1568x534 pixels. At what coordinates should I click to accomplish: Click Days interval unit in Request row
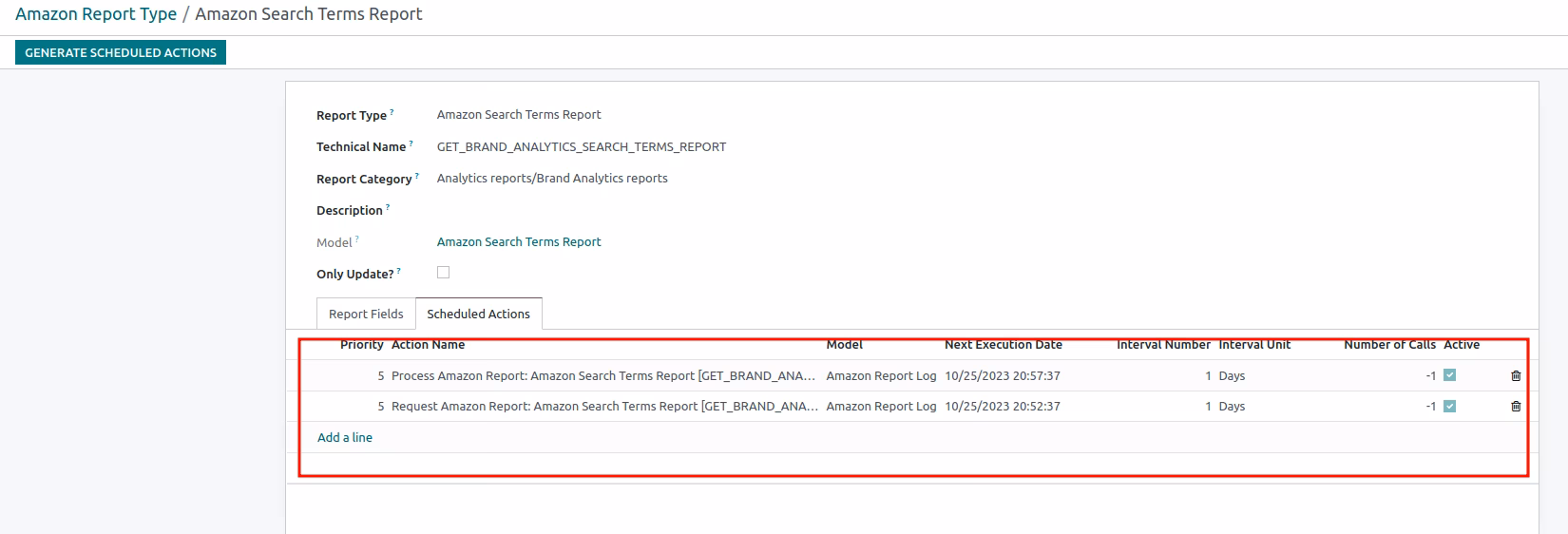click(x=1232, y=407)
